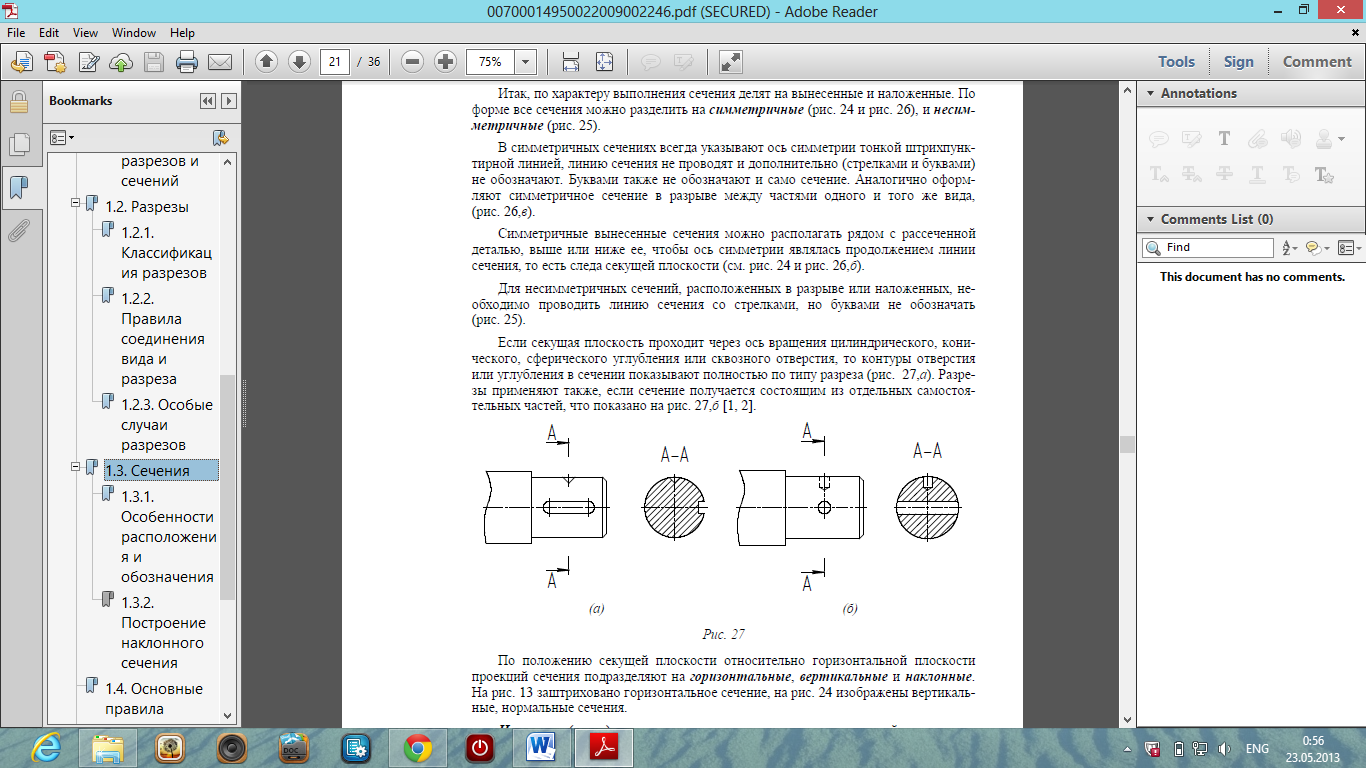The image size is (1366, 768).
Task: Open Google Chrome from the taskbar
Action: point(417,748)
